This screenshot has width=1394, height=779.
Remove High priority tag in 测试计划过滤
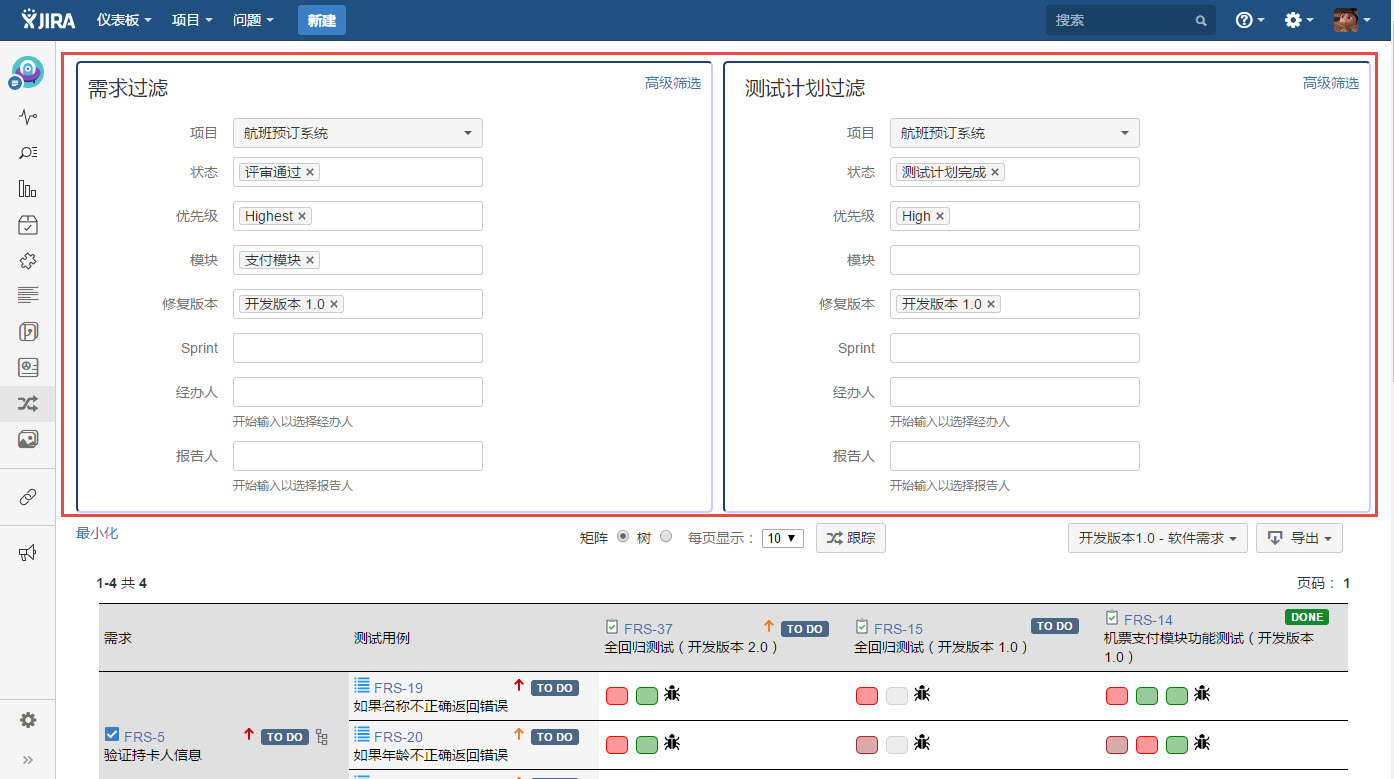tap(940, 216)
